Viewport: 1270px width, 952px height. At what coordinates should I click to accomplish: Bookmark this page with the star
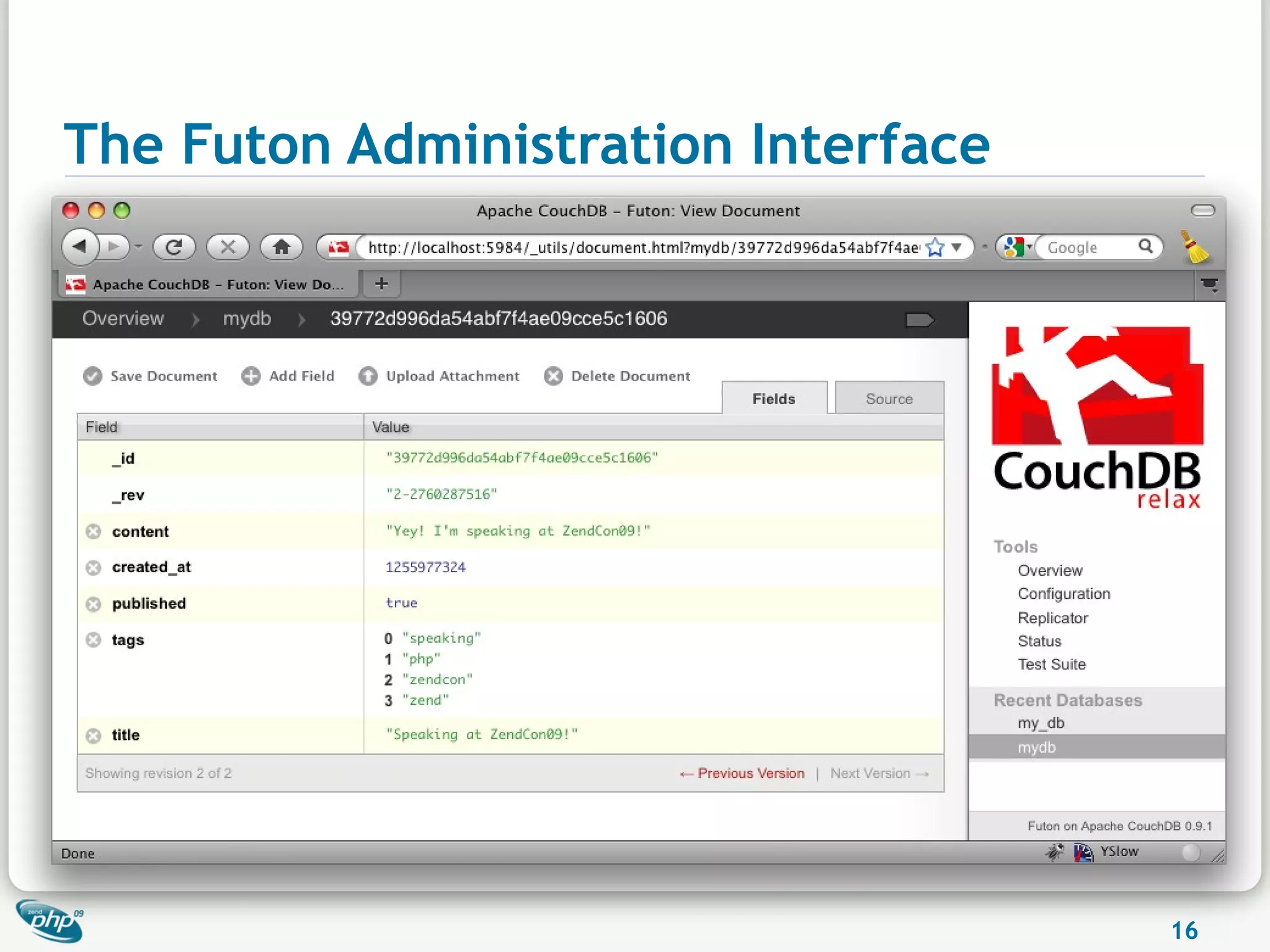coord(935,248)
